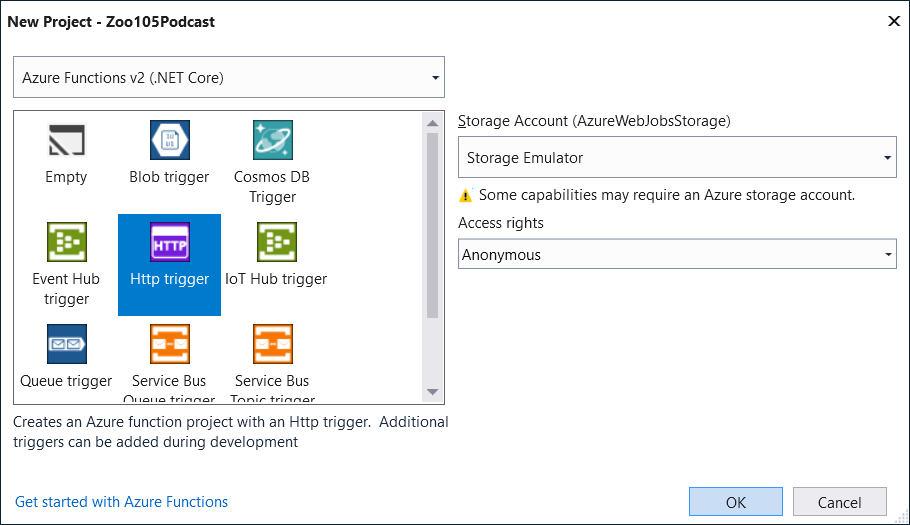The width and height of the screenshot is (910, 525).
Task: Click the 'Cosmos DB Trigger' label text
Action: pos(272,187)
